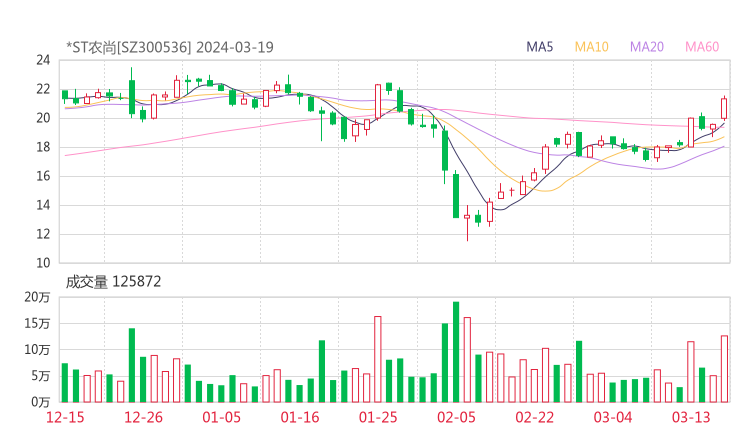Screen dimensions: 740x440
Task: Click the price axis value 22
Action: point(43,89)
